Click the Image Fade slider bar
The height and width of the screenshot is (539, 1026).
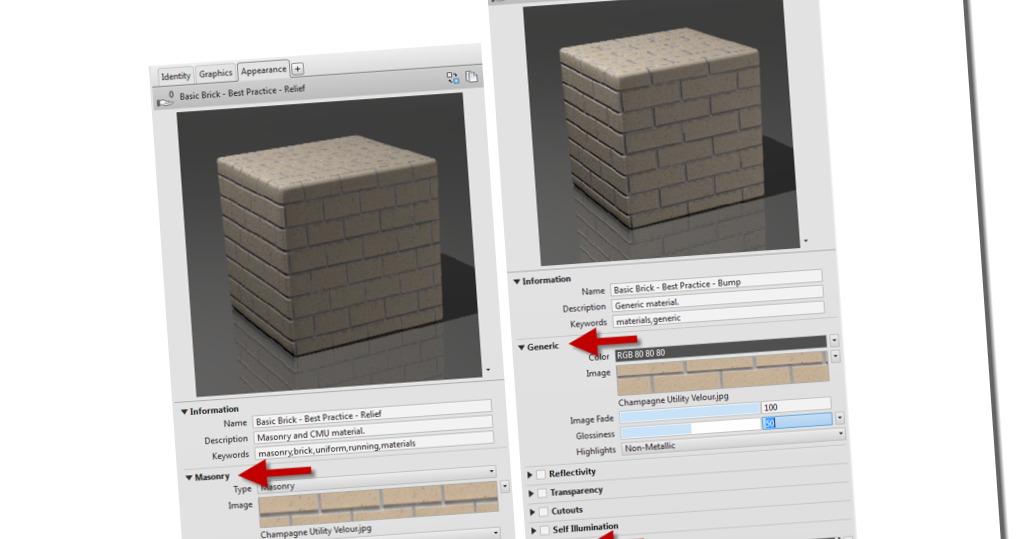click(690, 412)
